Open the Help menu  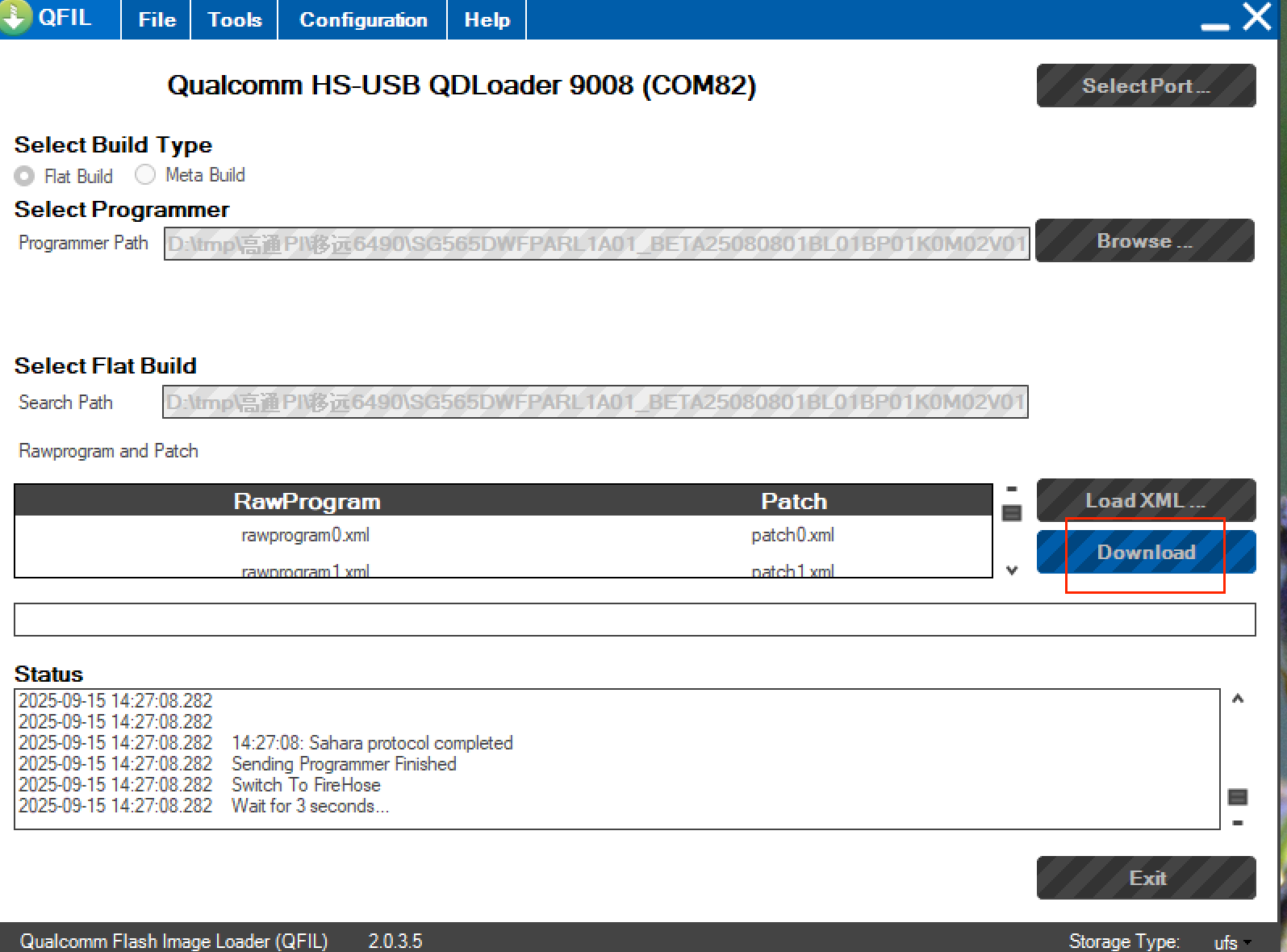click(487, 19)
